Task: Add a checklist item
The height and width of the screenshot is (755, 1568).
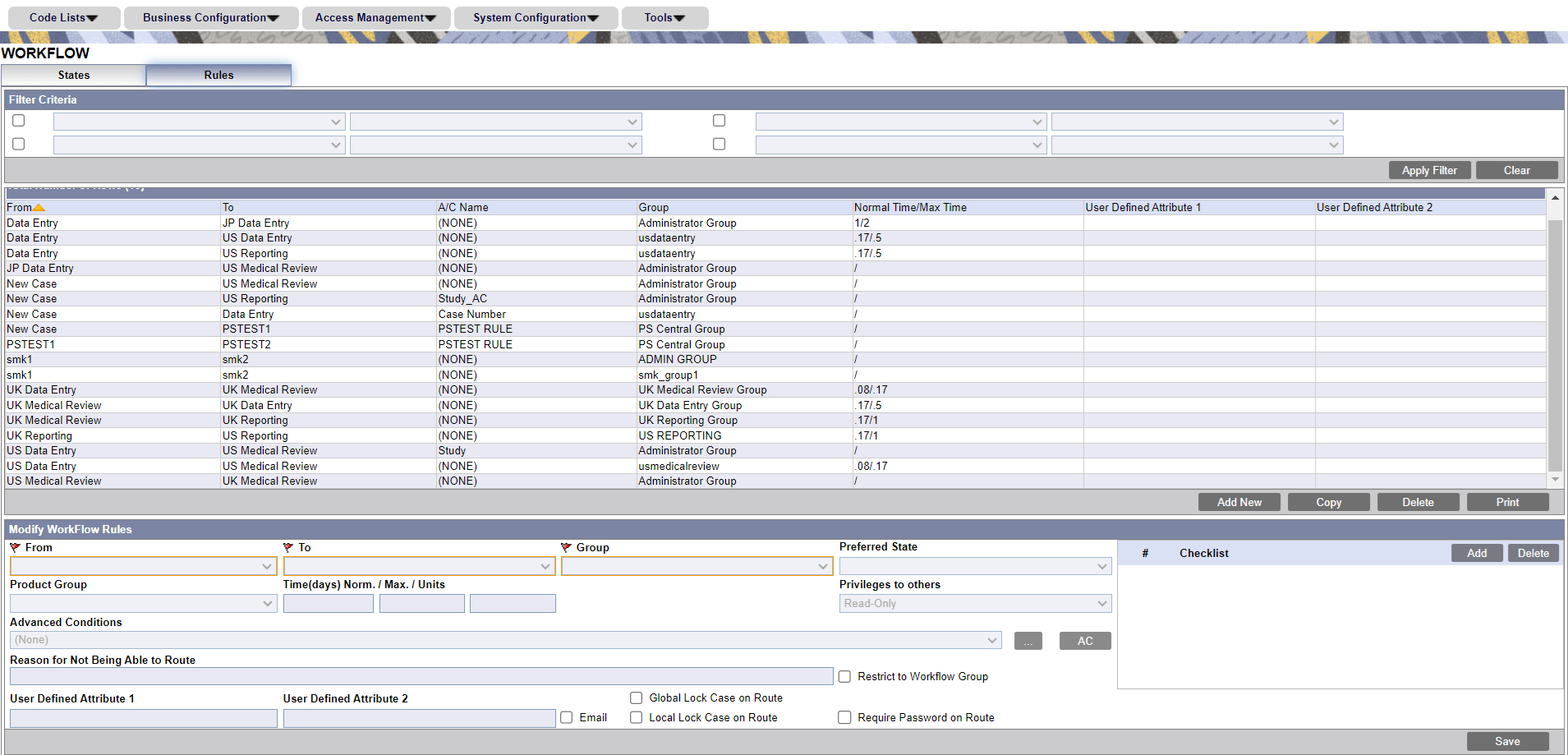Action: click(x=1476, y=553)
